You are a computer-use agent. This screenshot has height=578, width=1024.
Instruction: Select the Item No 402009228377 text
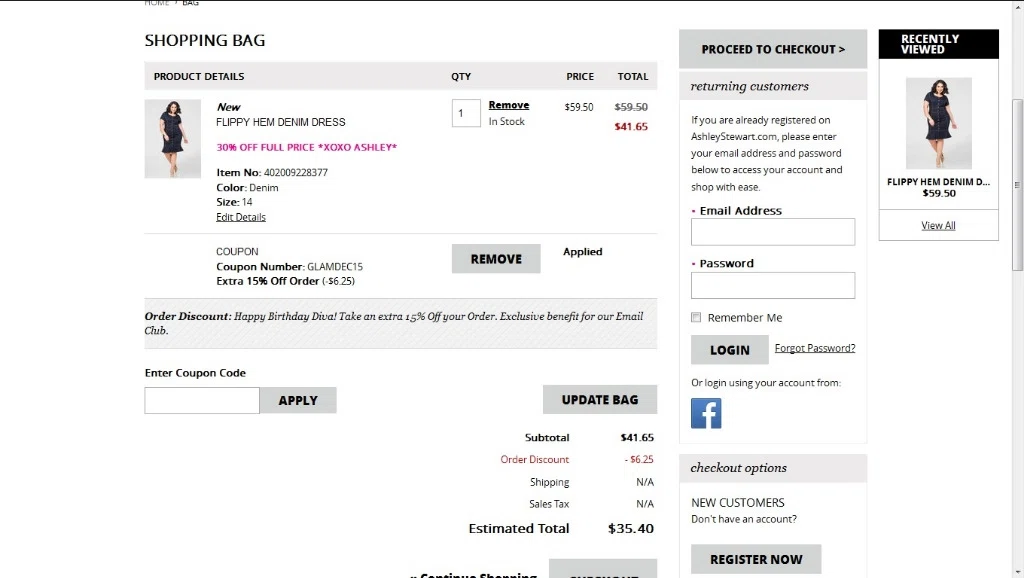(x=272, y=172)
